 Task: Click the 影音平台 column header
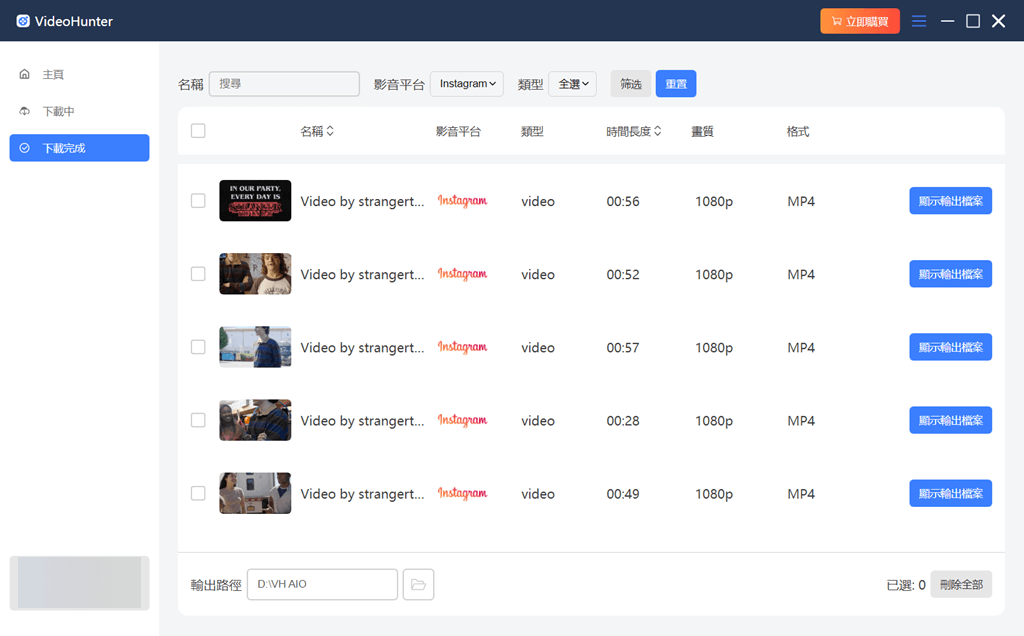(x=458, y=131)
